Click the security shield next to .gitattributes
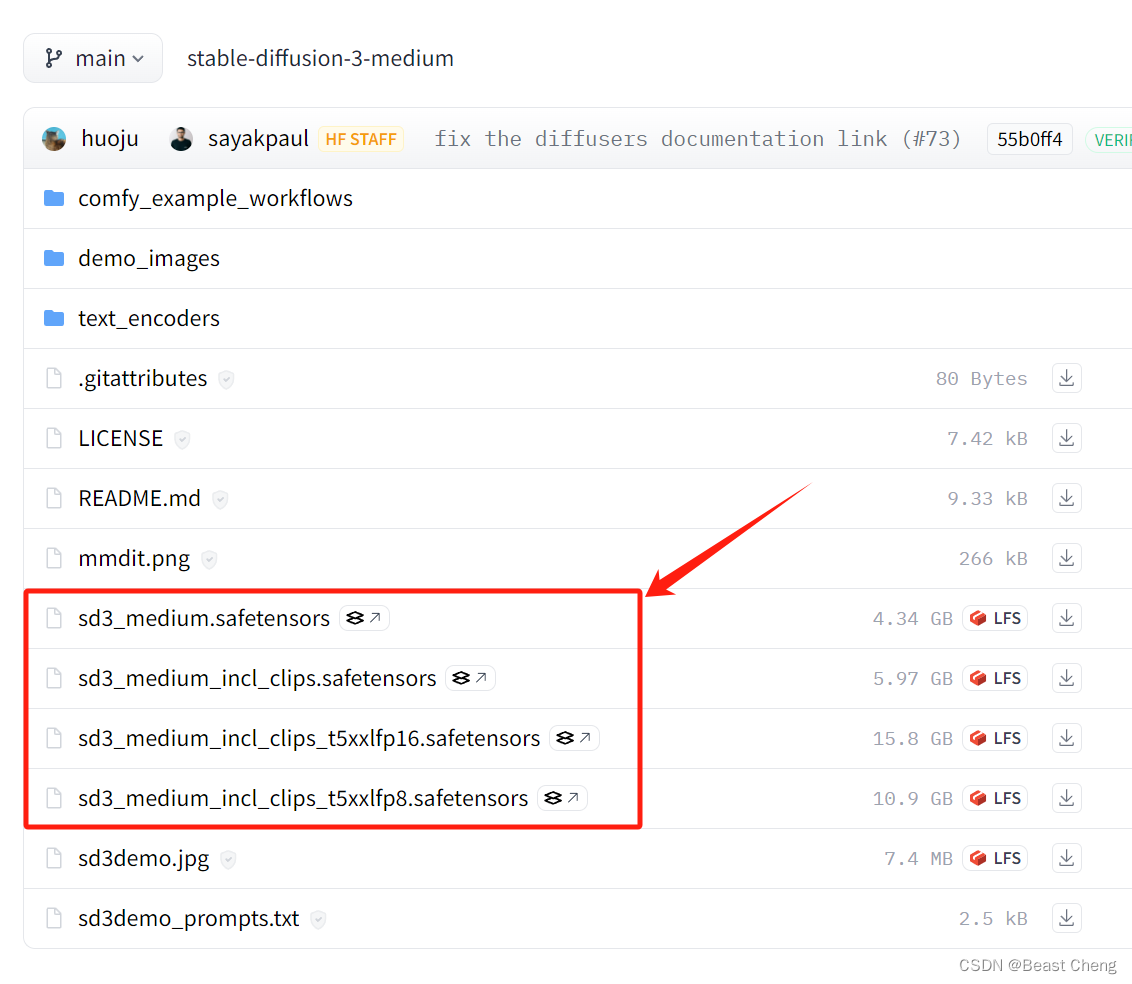Screen dimensions: 1132x984 (226, 379)
